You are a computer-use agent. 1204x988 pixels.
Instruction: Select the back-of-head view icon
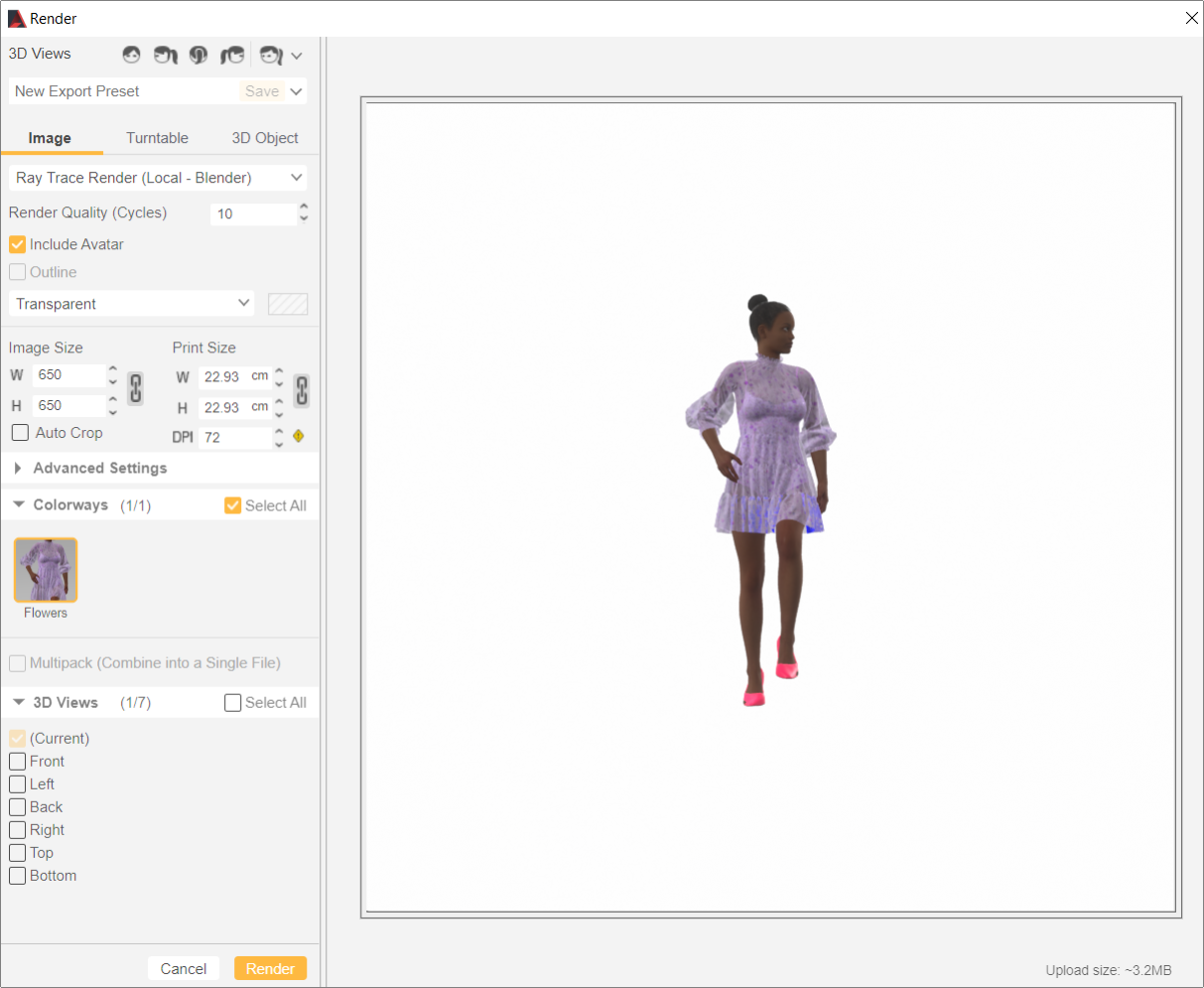click(x=199, y=55)
